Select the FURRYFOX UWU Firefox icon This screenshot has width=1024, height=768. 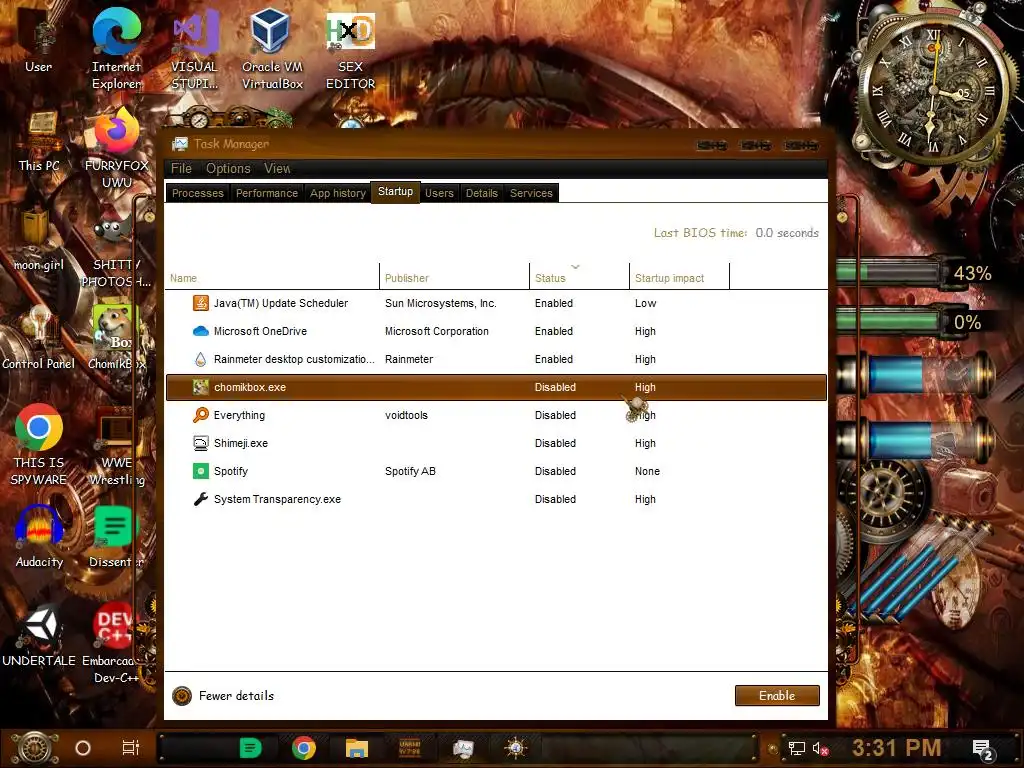116,149
